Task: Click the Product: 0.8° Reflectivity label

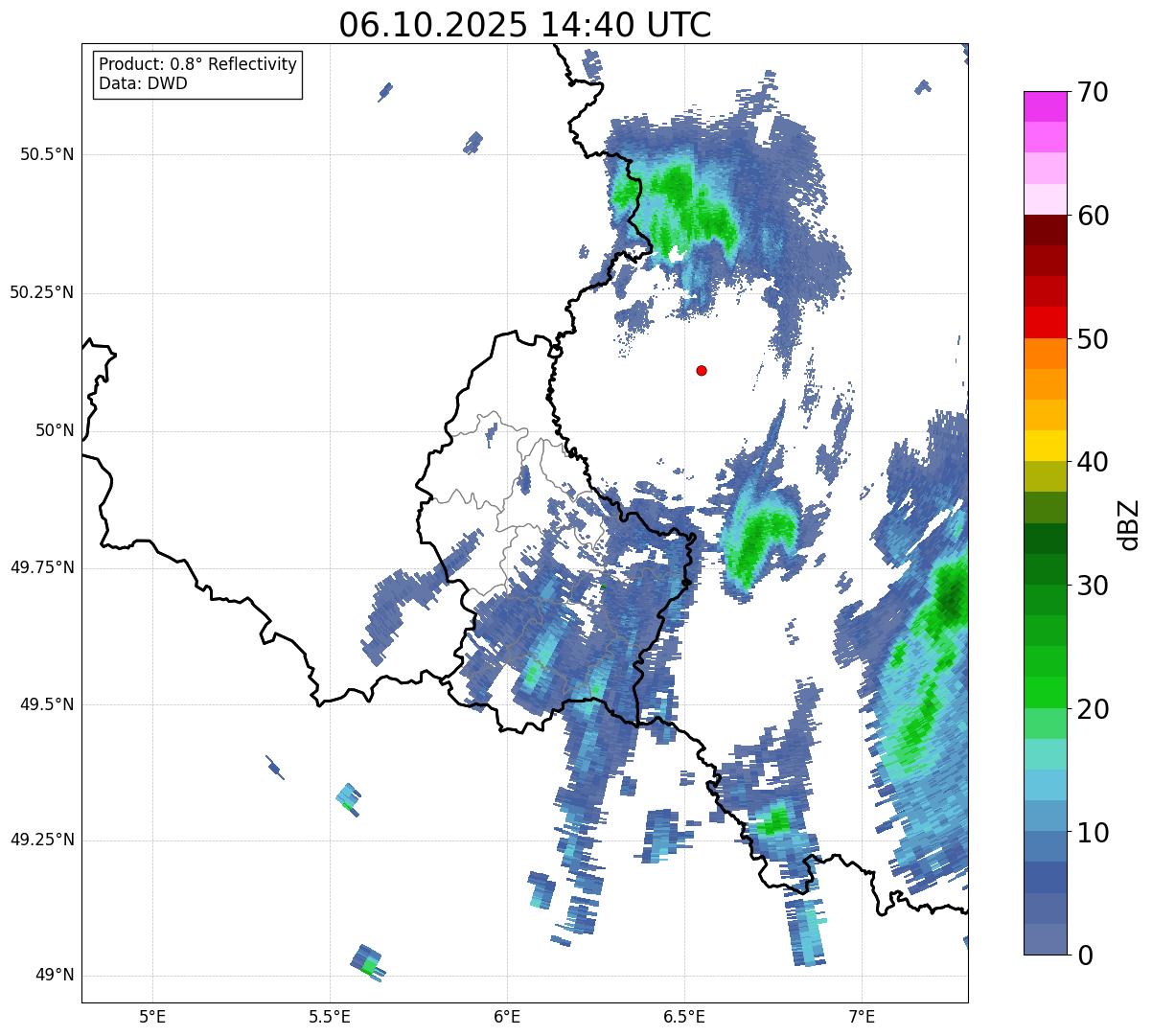Action: pos(198,64)
